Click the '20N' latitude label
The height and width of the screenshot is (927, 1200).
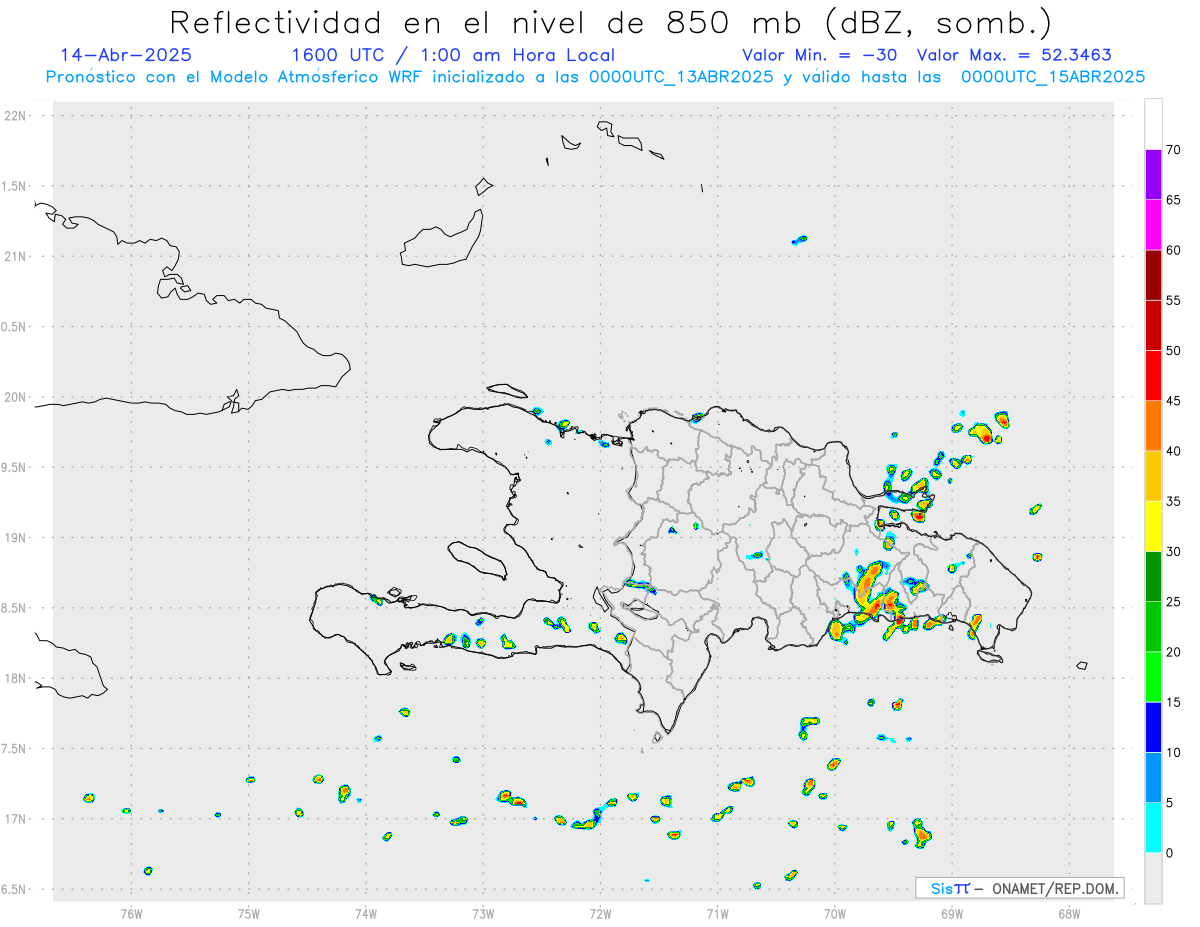(17, 398)
